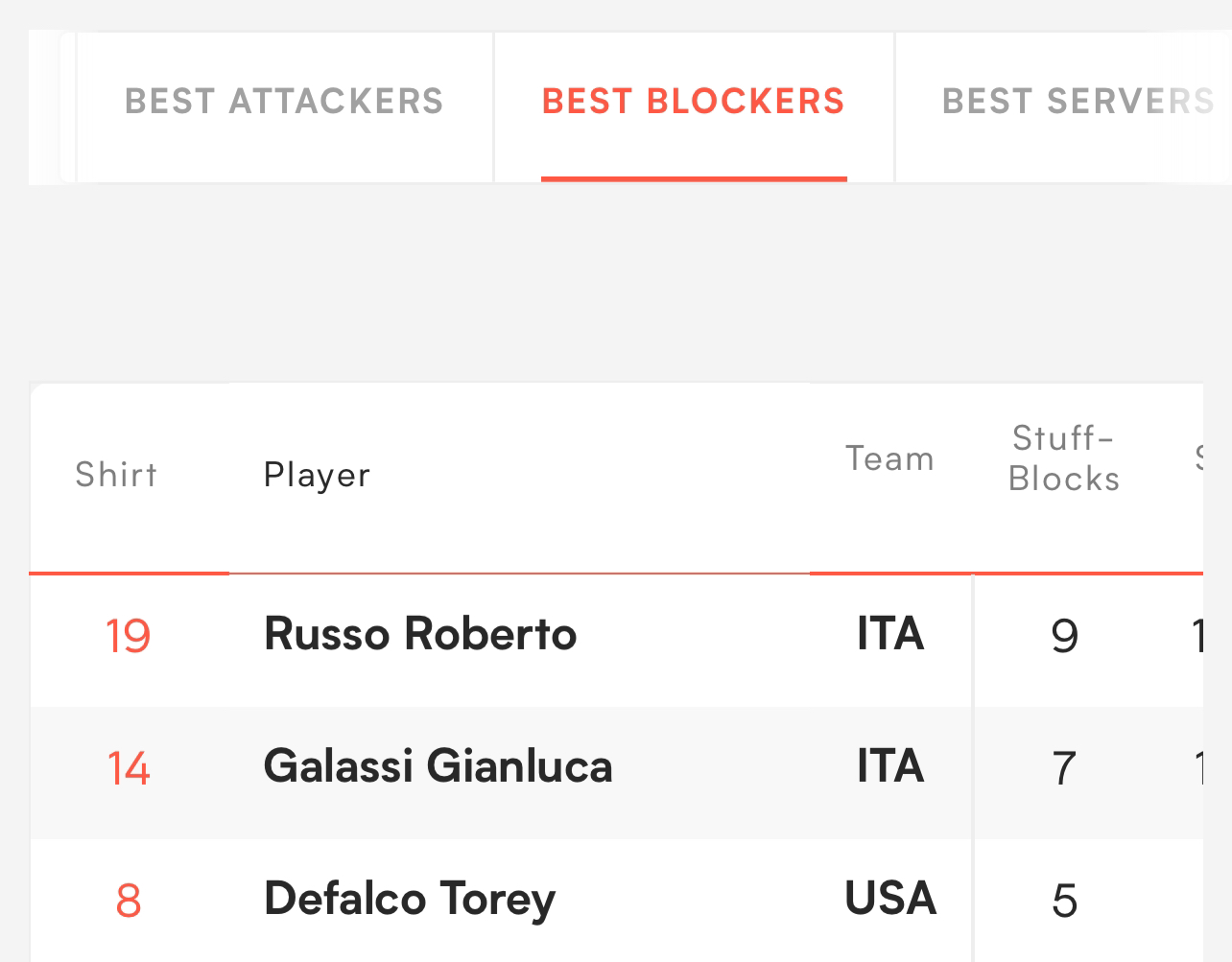Image resolution: width=1232 pixels, height=962 pixels.
Task: Click Defalco Torey's stuff-blocks value 5
Action: click(x=1065, y=901)
